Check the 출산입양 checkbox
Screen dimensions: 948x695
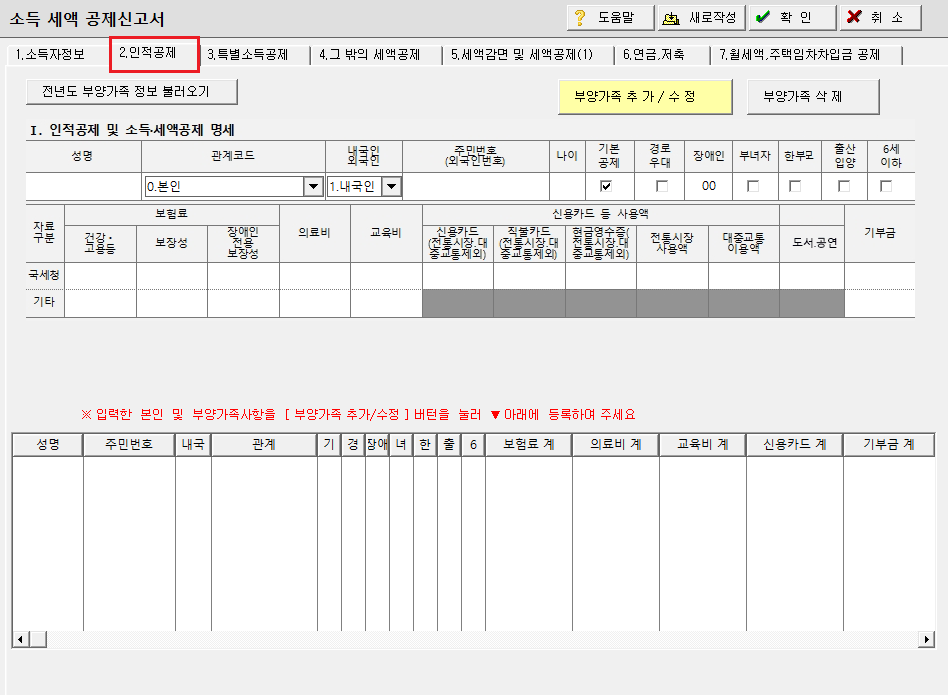click(x=844, y=186)
